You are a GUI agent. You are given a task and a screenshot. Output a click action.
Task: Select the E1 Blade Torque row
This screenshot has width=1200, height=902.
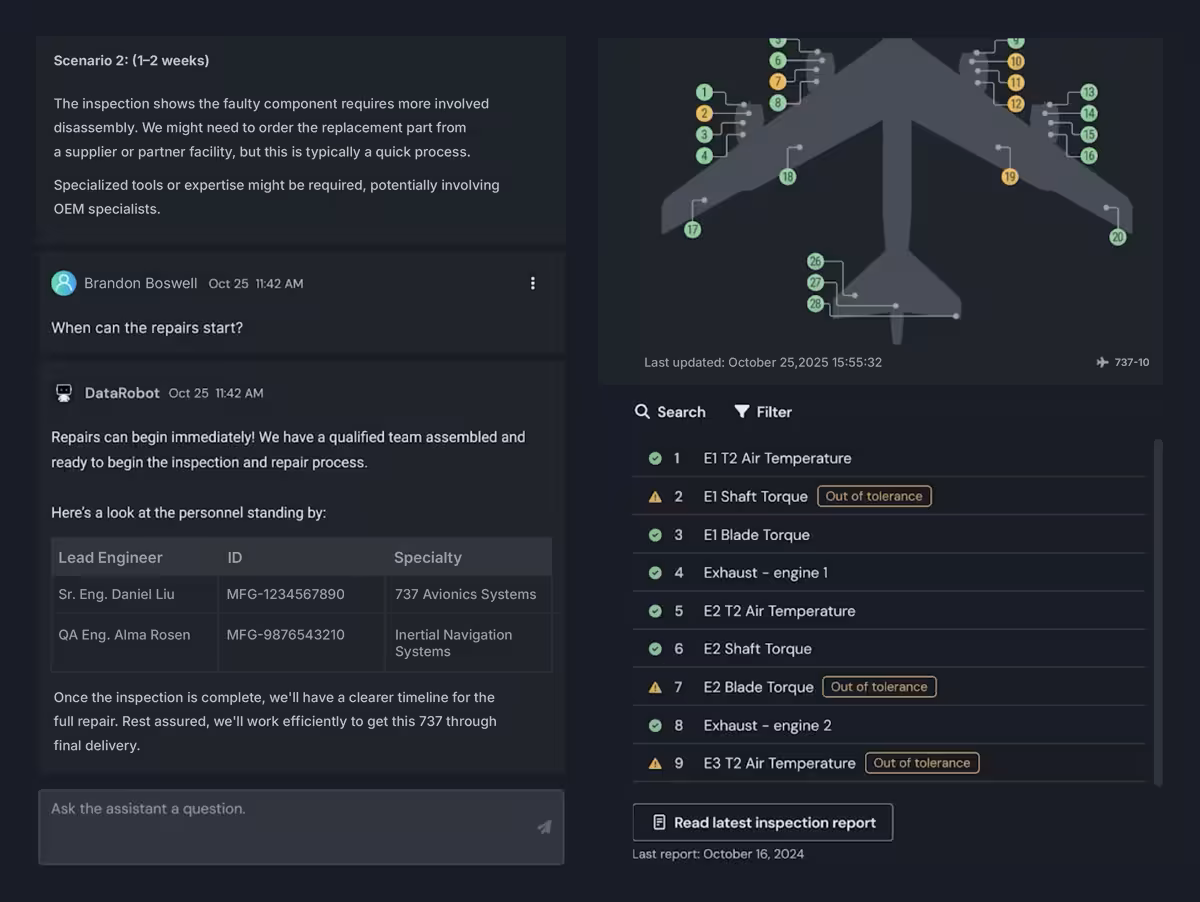point(889,534)
